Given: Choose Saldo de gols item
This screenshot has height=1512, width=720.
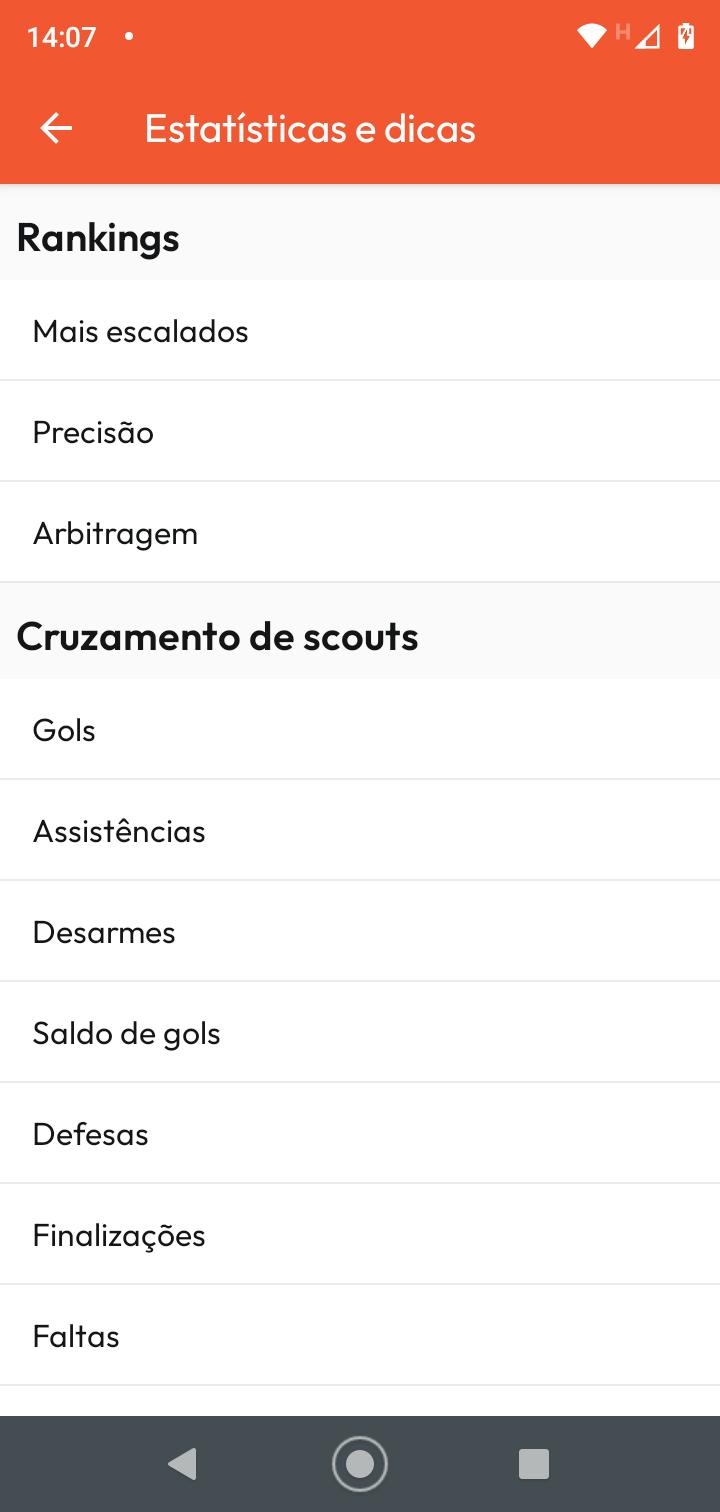Looking at the screenshot, I should point(360,1033).
